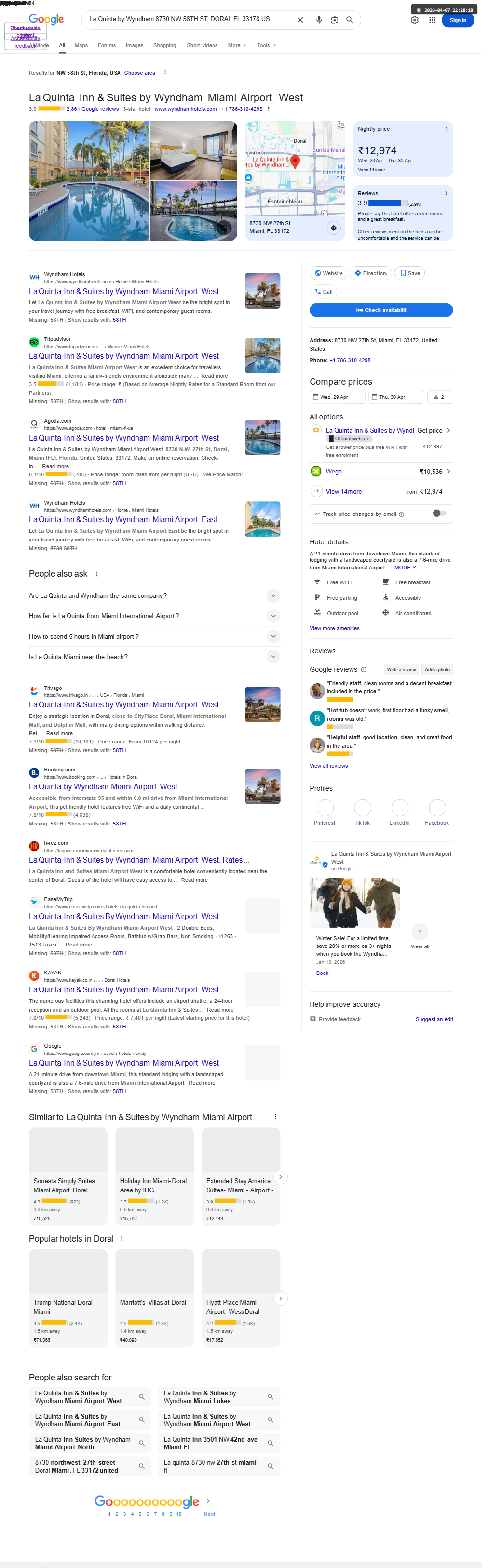Open the More search filter dropdown
This screenshot has height=1568, width=488.
pos(237,45)
